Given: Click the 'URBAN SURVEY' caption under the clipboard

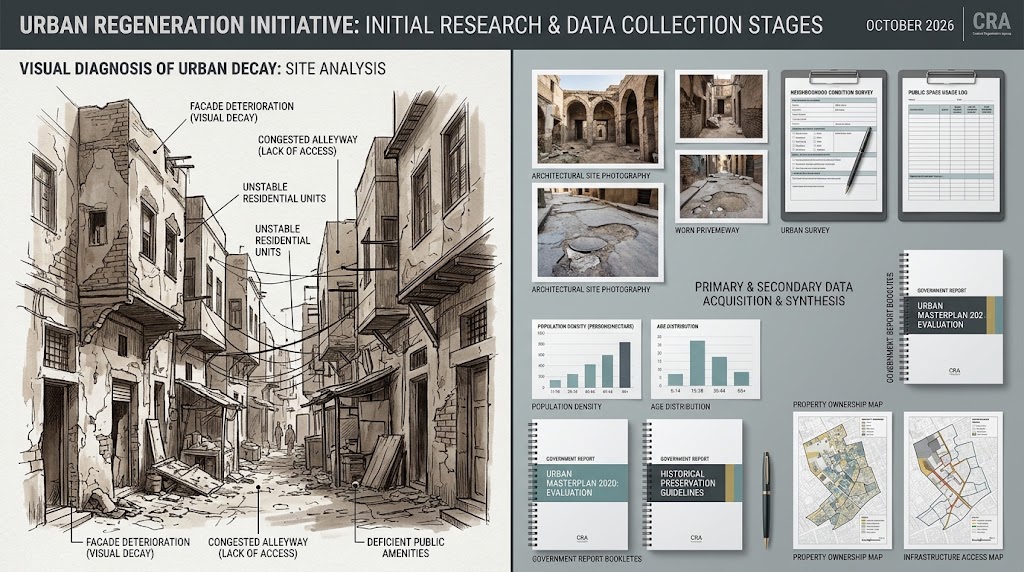Looking at the screenshot, I should point(805,230).
